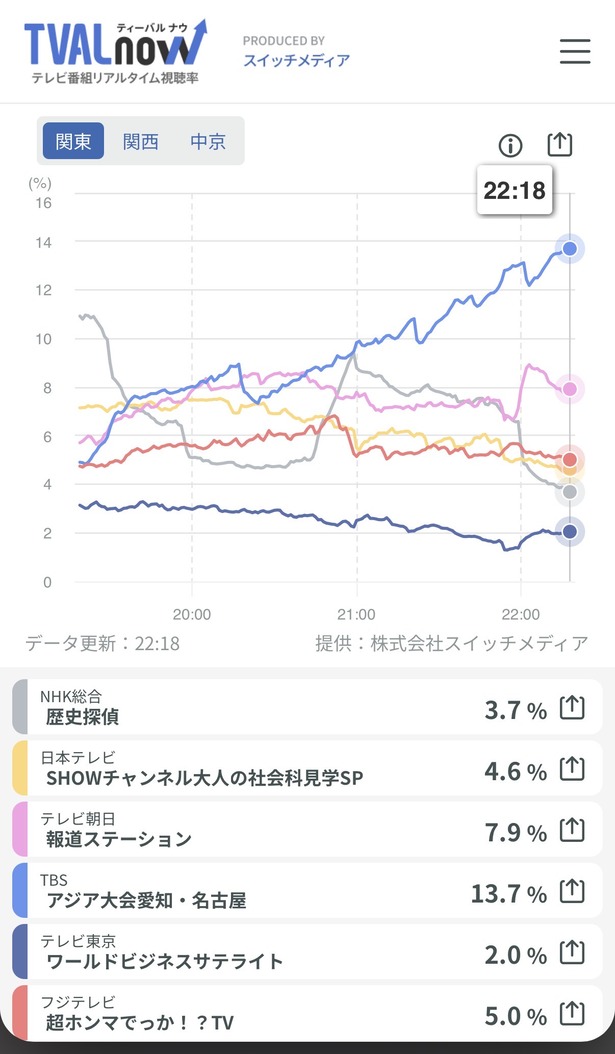Open the 報道ステーション program row
Screen dimensions: 615x1054
[307, 829]
